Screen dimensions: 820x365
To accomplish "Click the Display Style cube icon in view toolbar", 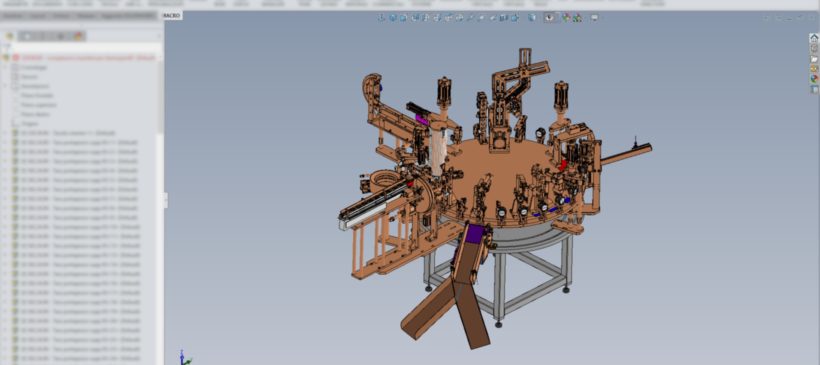I will point(532,18).
